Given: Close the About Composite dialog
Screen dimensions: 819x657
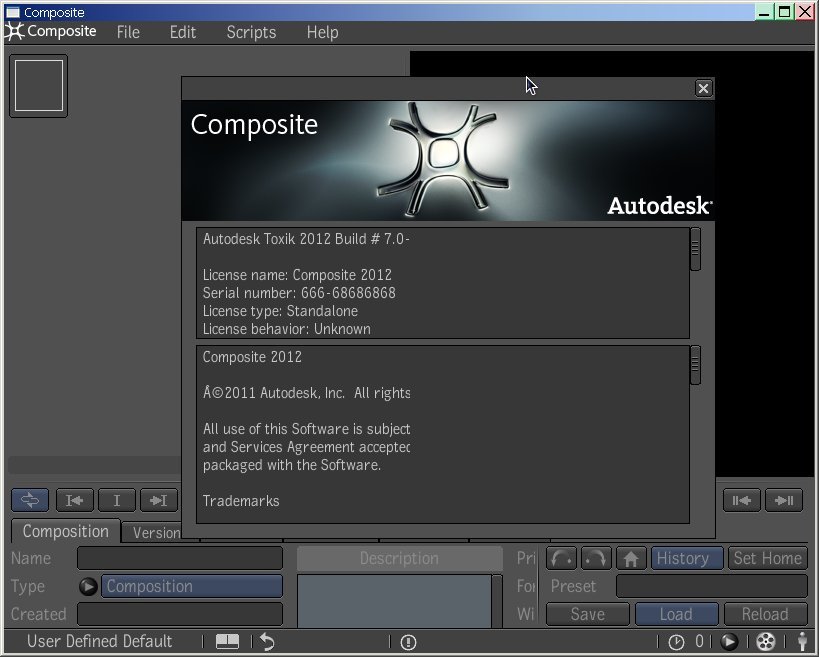Looking at the screenshot, I should 703,88.
